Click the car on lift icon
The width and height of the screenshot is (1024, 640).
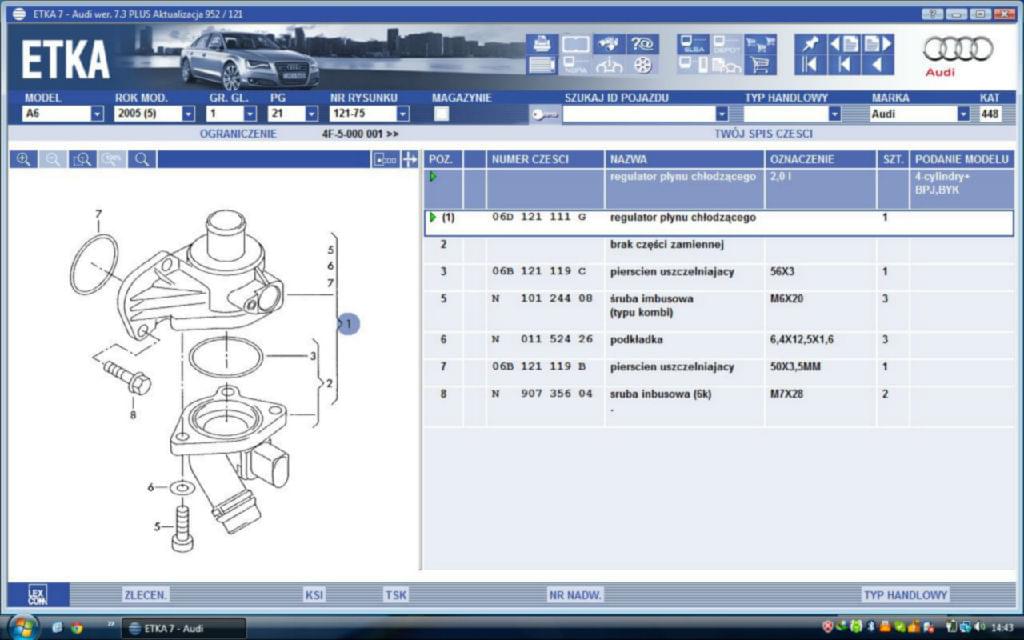click(x=609, y=65)
